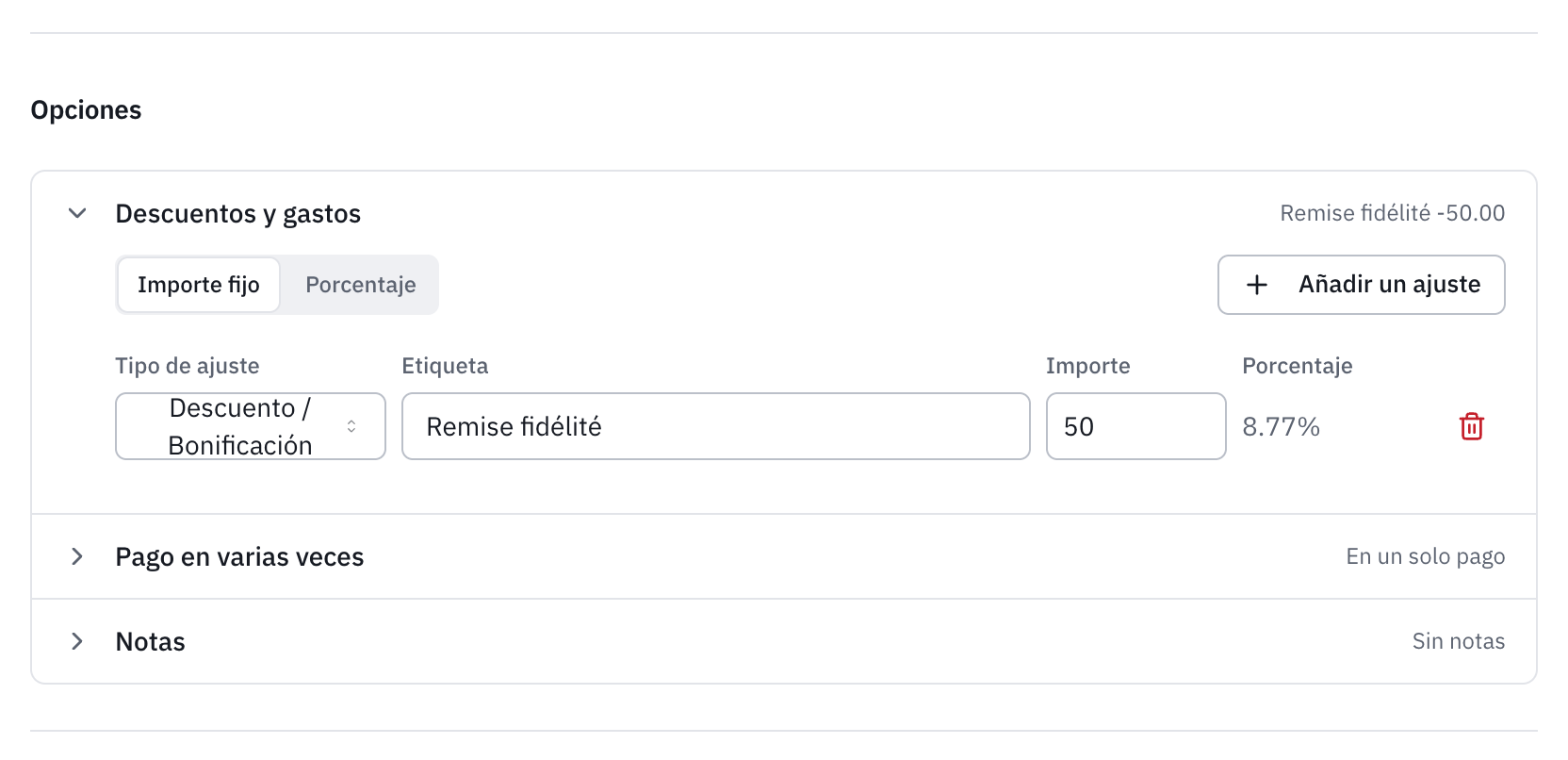Image resolution: width=1568 pixels, height=760 pixels.
Task: Click the Importe field showing 50
Action: tap(1135, 426)
